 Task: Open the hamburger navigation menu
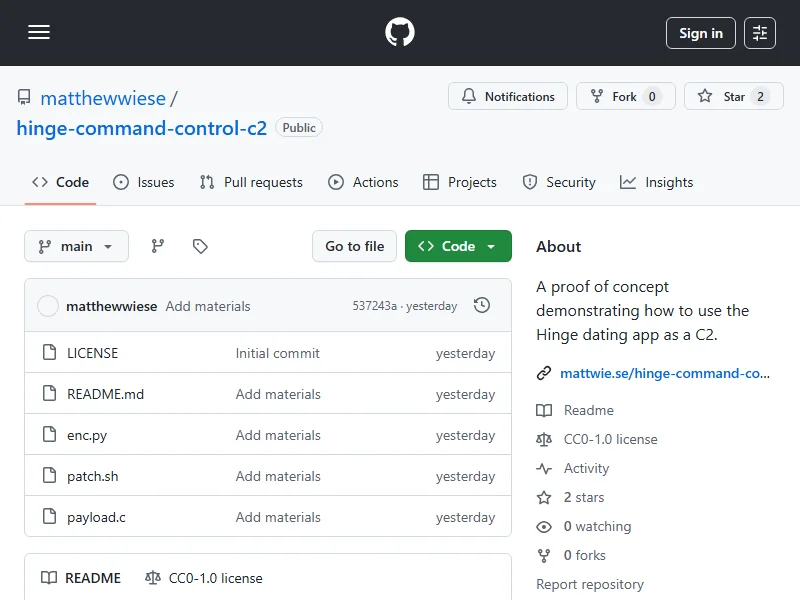tap(39, 33)
